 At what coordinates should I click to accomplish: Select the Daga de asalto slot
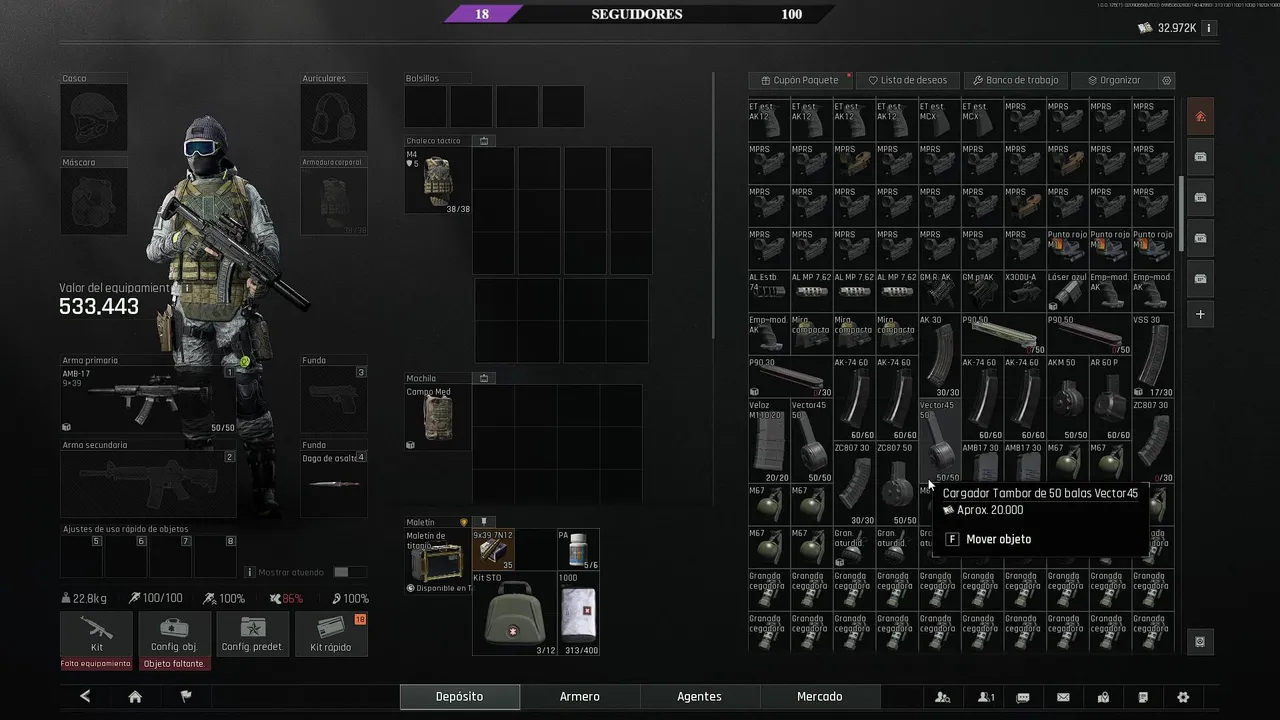[x=334, y=485]
